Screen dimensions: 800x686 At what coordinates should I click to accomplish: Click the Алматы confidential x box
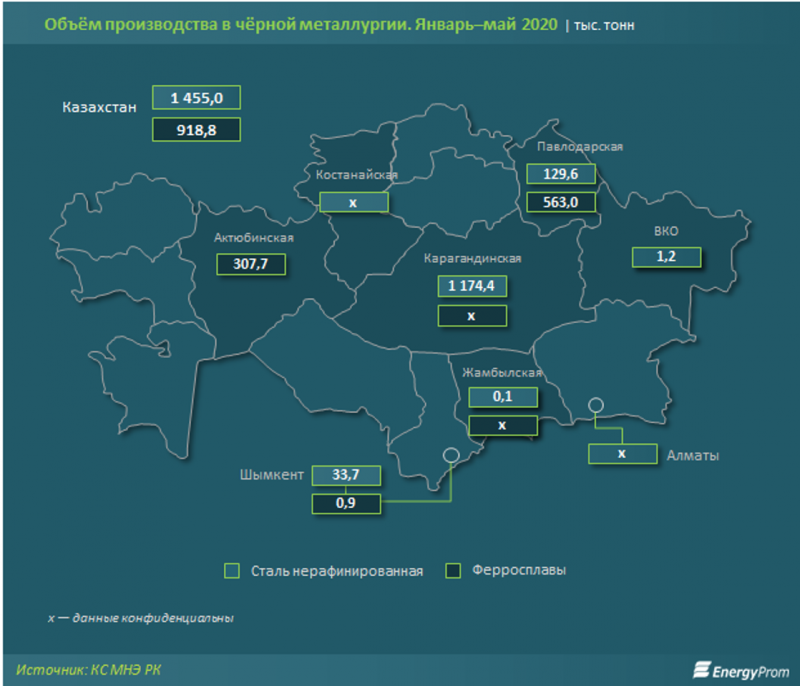tap(622, 453)
